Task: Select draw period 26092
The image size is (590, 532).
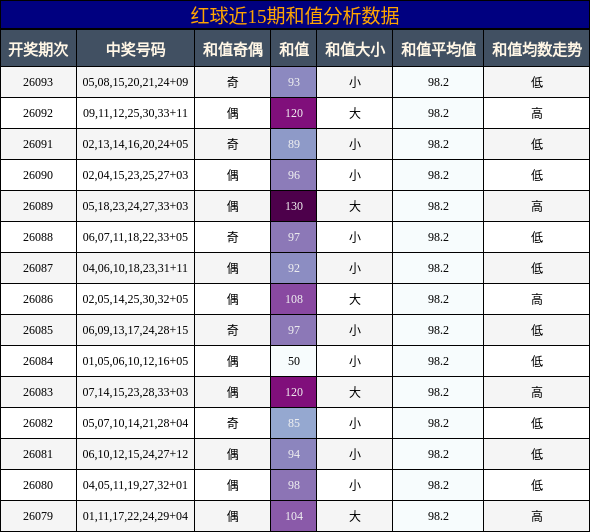Action: 38,113
